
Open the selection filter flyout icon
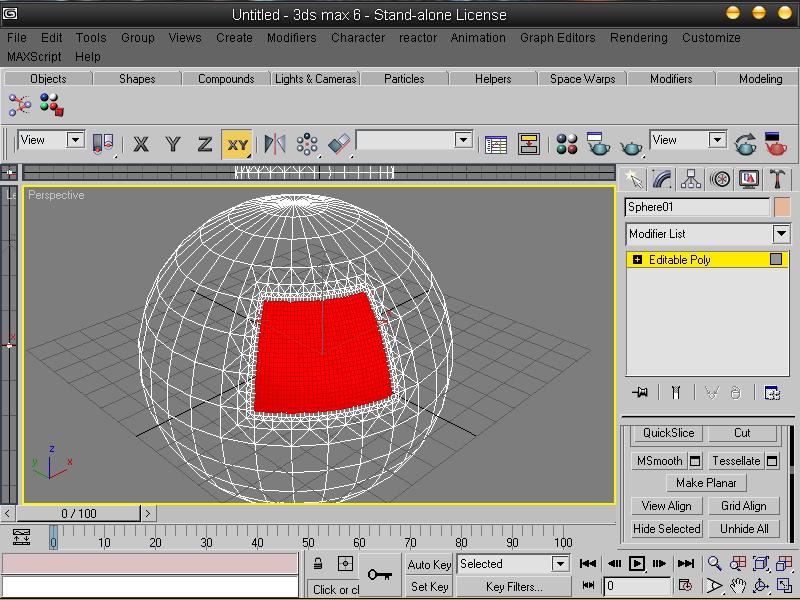pos(103,143)
